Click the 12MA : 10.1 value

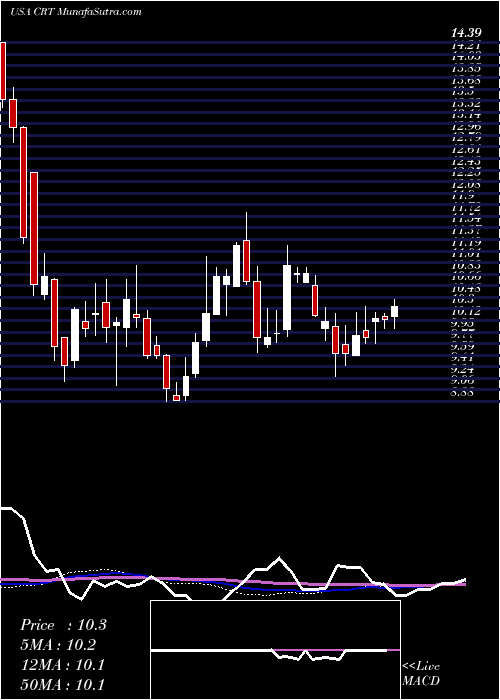(x=62, y=665)
